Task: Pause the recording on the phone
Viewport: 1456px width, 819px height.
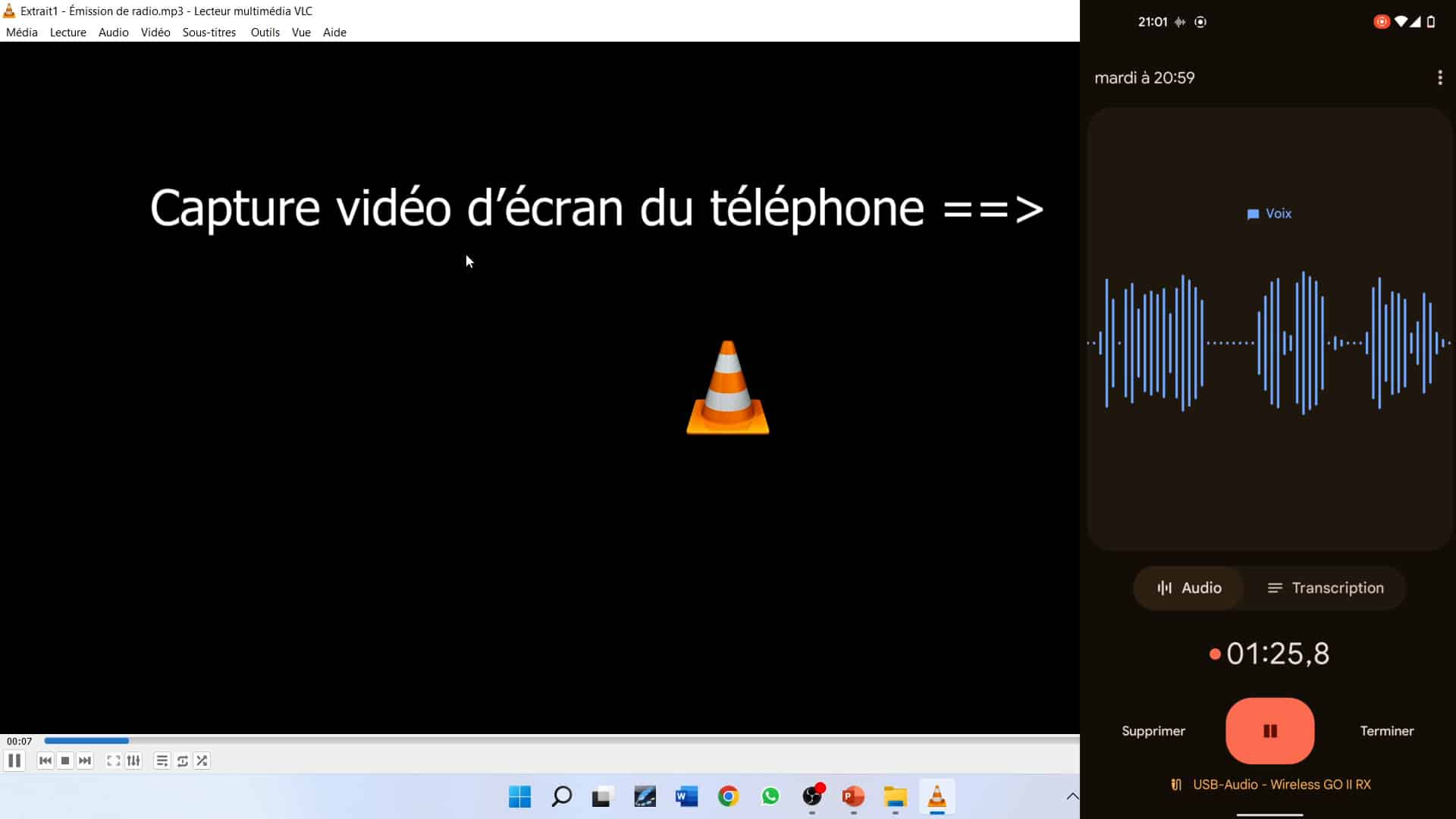Action: (1269, 730)
